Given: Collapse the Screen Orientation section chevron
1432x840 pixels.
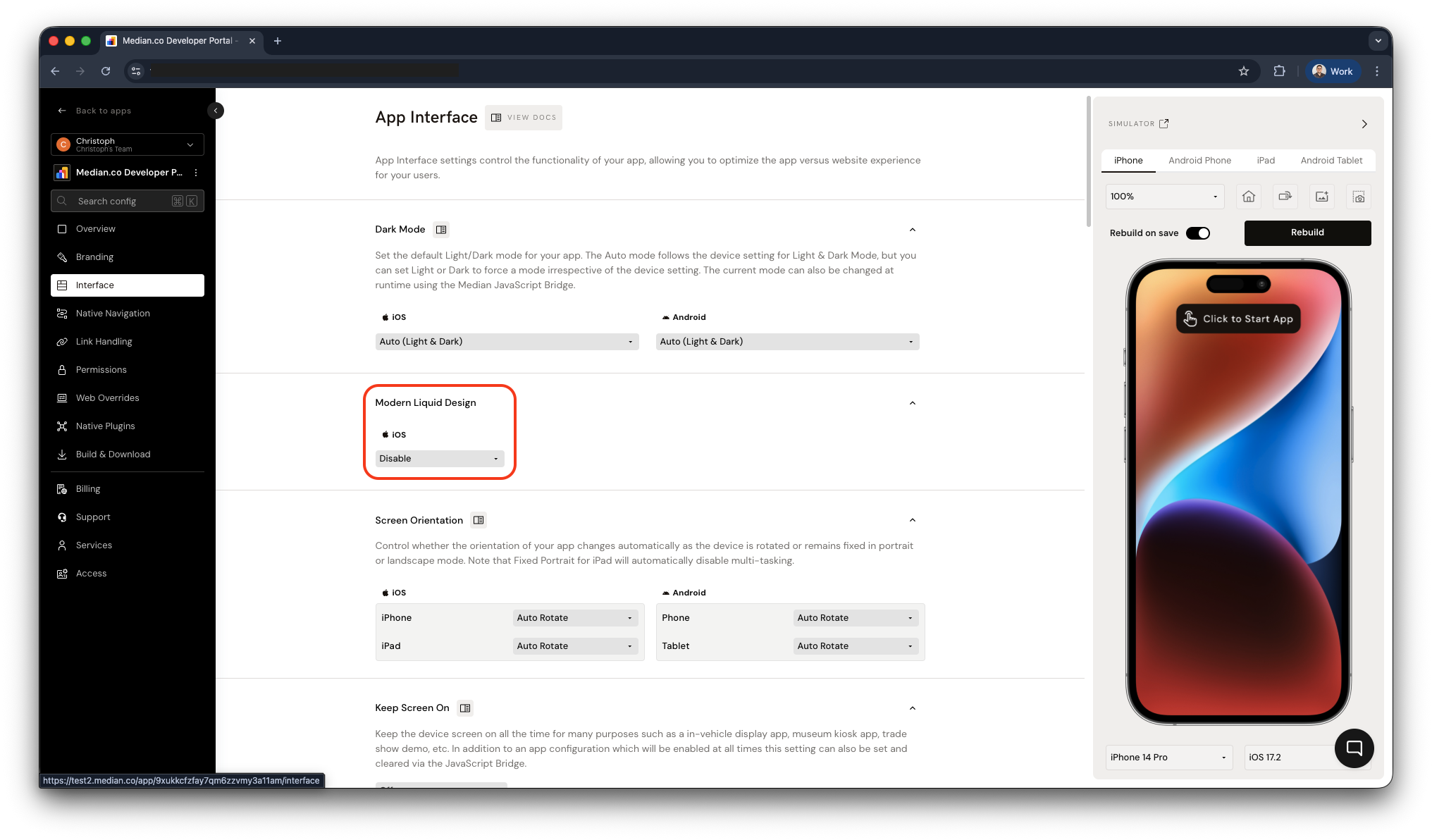Looking at the screenshot, I should [912, 520].
